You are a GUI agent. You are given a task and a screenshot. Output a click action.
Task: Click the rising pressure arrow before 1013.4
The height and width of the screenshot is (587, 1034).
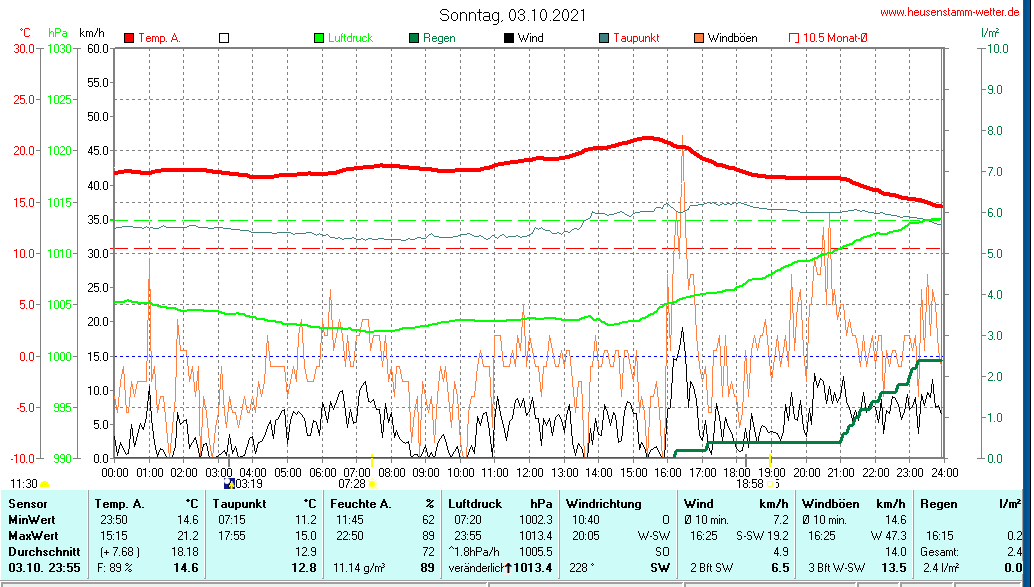point(507,568)
